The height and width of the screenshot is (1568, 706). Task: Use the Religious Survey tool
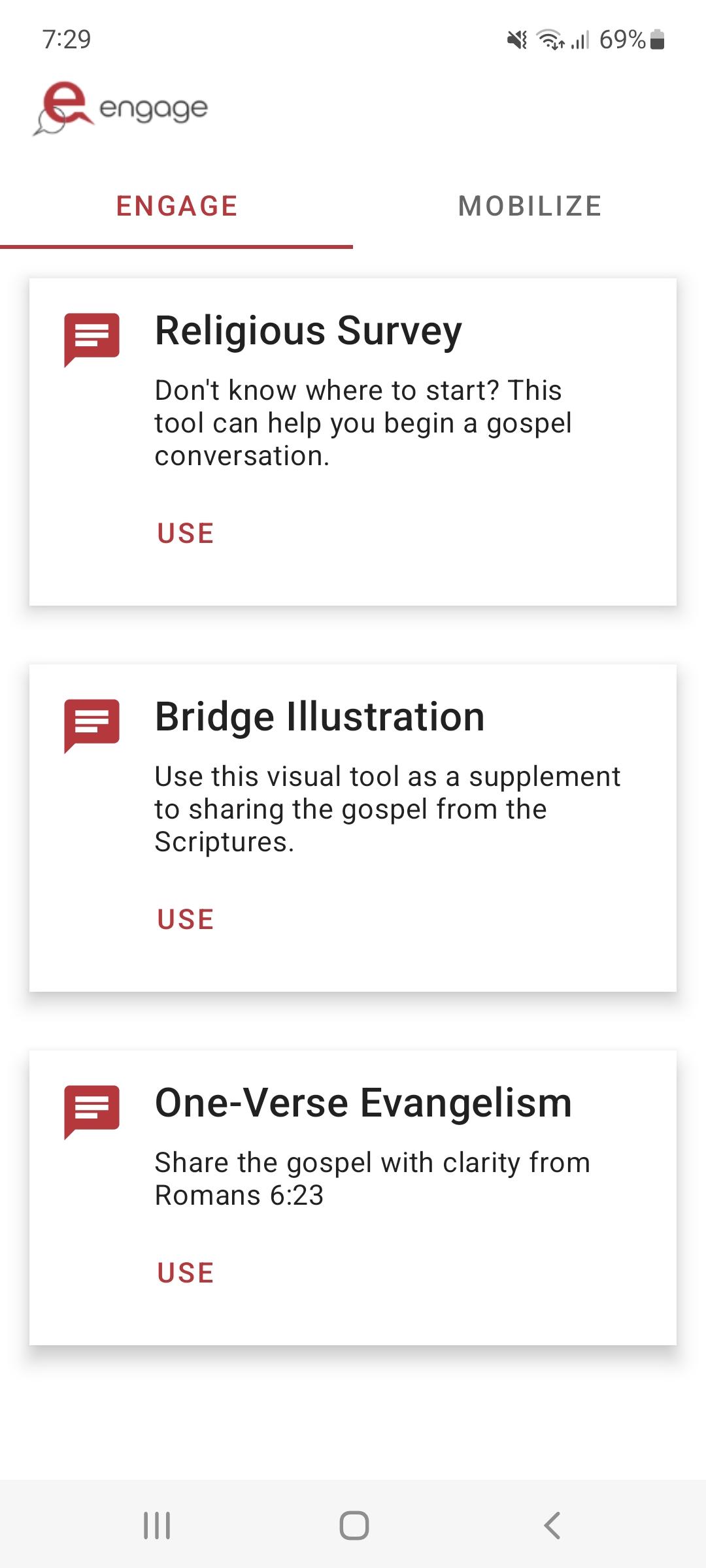[186, 533]
